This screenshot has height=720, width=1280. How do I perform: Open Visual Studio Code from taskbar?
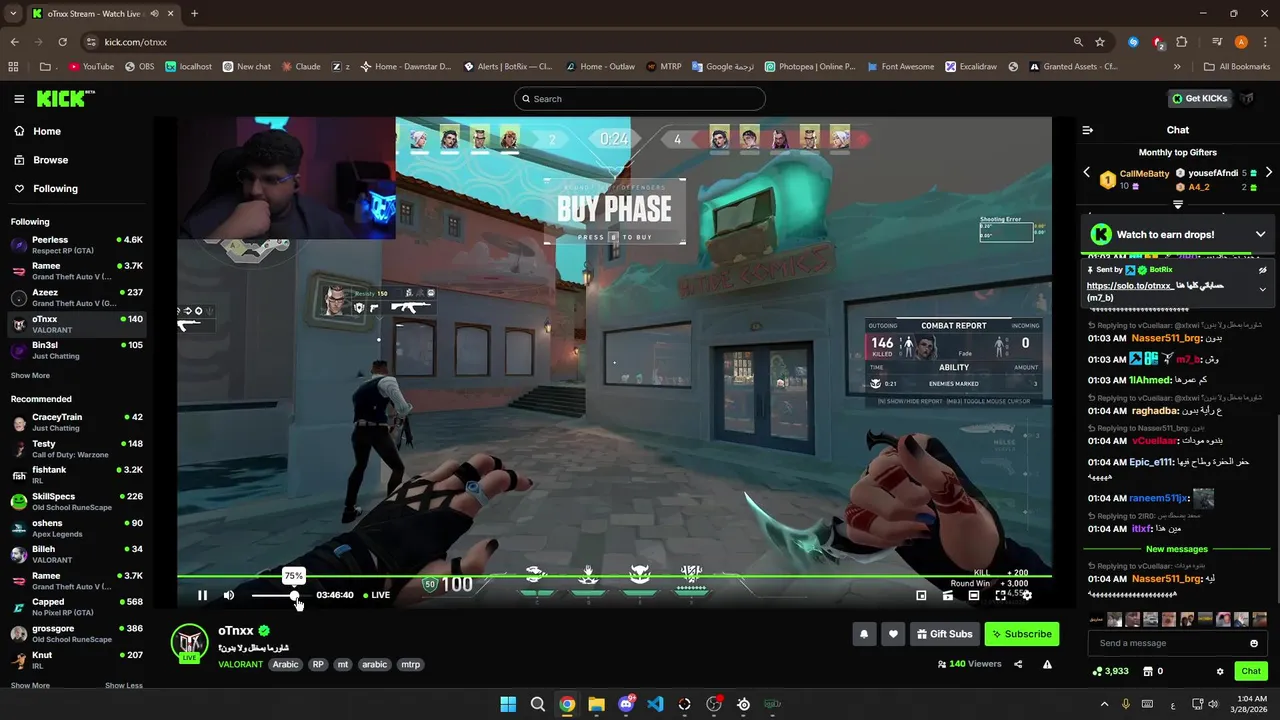pyautogui.click(x=655, y=704)
